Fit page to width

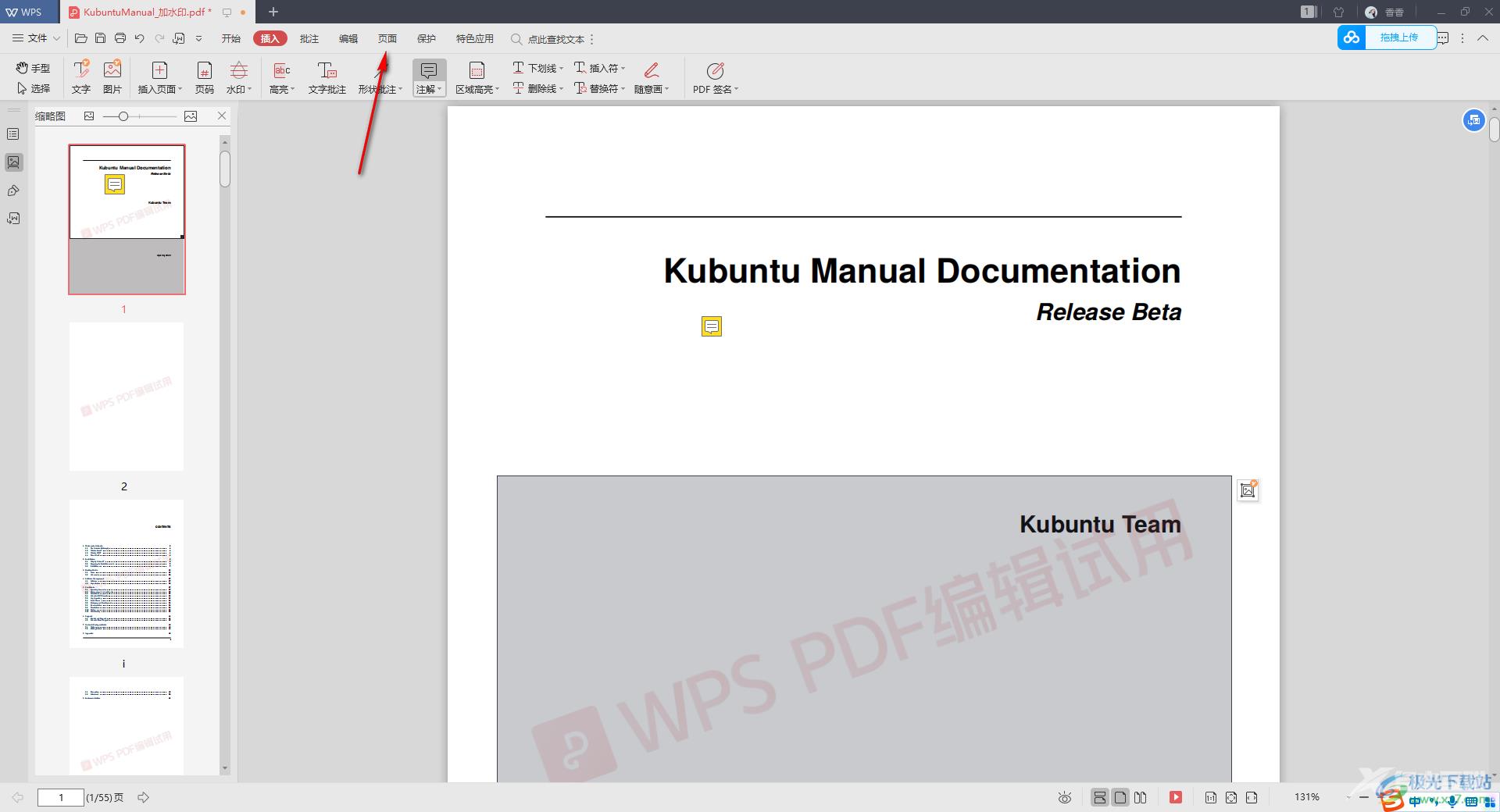[1252, 797]
